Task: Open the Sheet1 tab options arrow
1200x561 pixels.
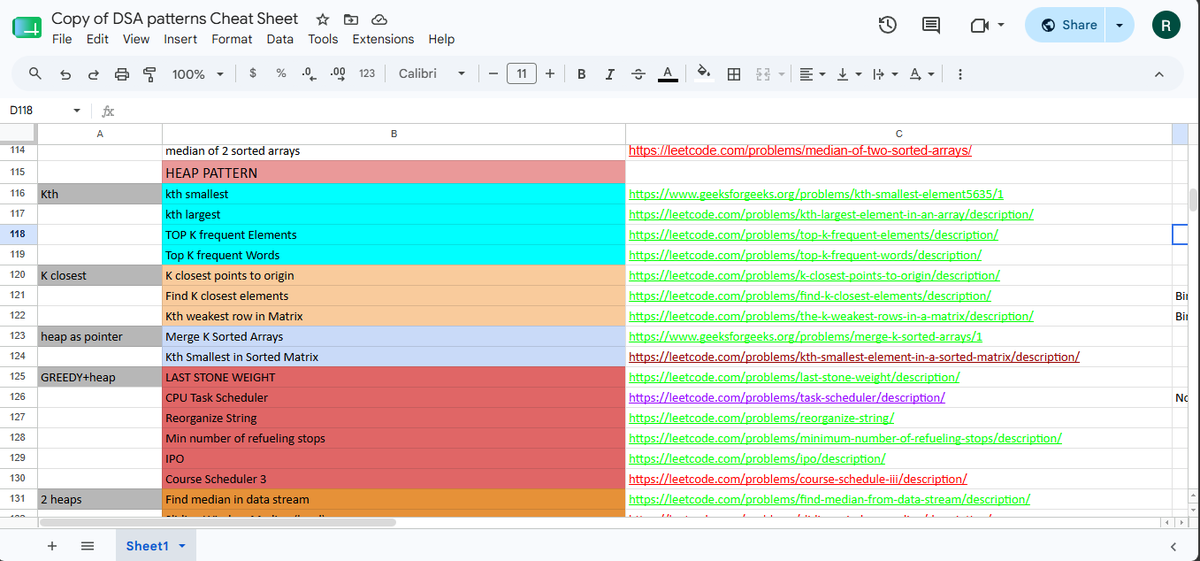Action: [x=182, y=546]
